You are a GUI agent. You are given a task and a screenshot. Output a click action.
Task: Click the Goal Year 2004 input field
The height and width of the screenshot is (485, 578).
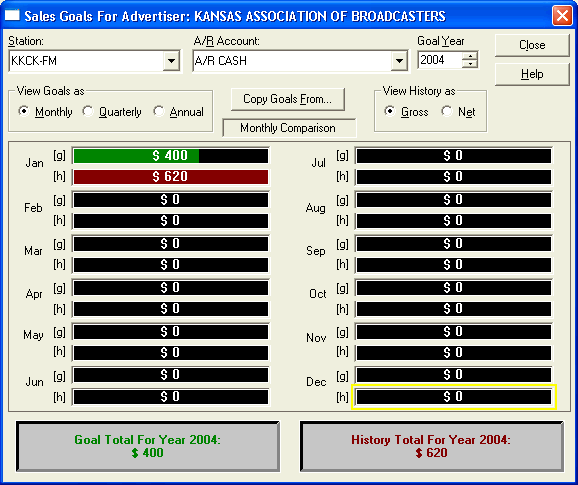pyautogui.click(x=440, y=60)
